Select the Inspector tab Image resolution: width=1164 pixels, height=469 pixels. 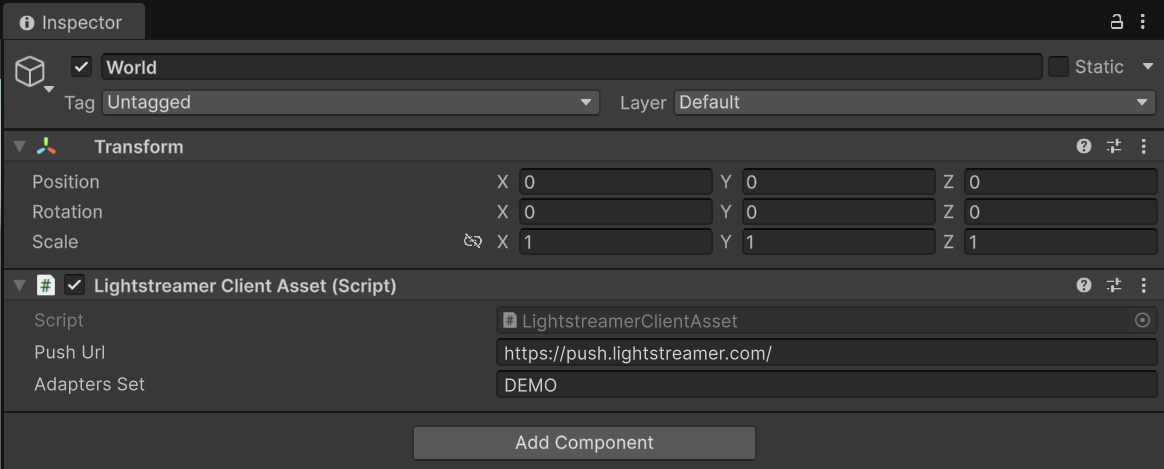pos(72,22)
